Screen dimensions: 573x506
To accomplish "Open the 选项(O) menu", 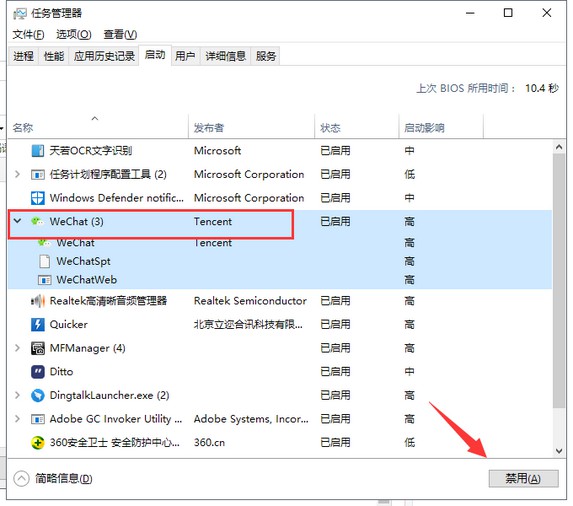I will click(73, 34).
